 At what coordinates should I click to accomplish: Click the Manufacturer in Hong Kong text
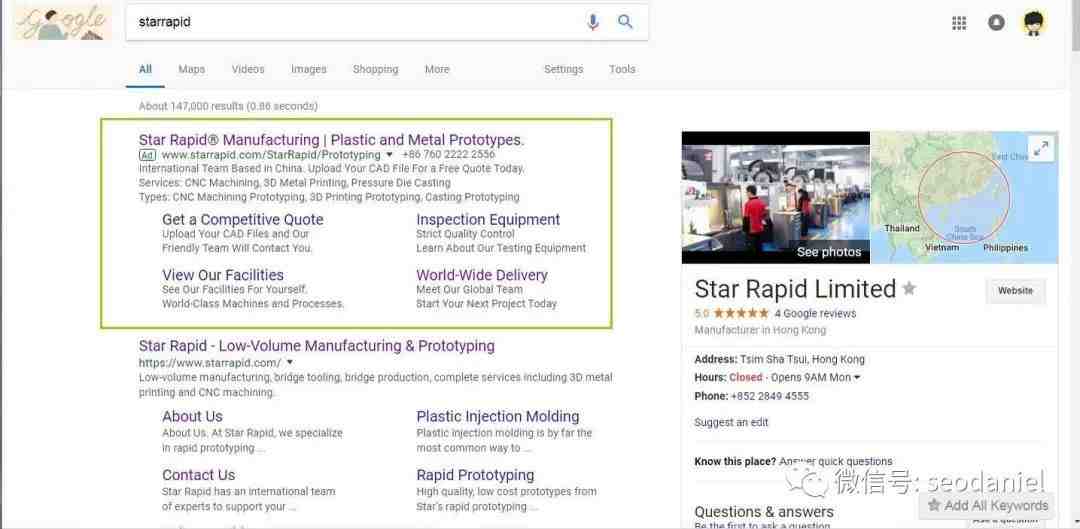click(x=760, y=330)
